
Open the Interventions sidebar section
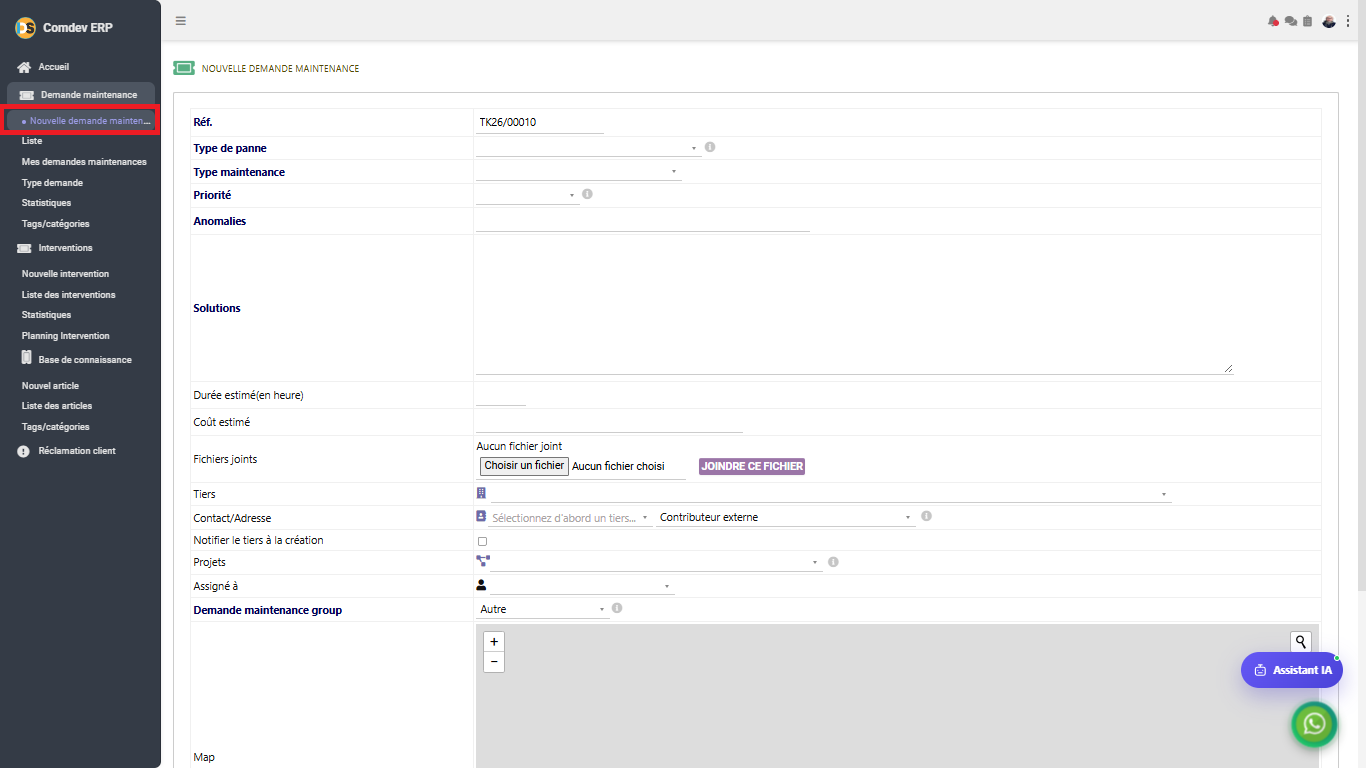coord(65,248)
